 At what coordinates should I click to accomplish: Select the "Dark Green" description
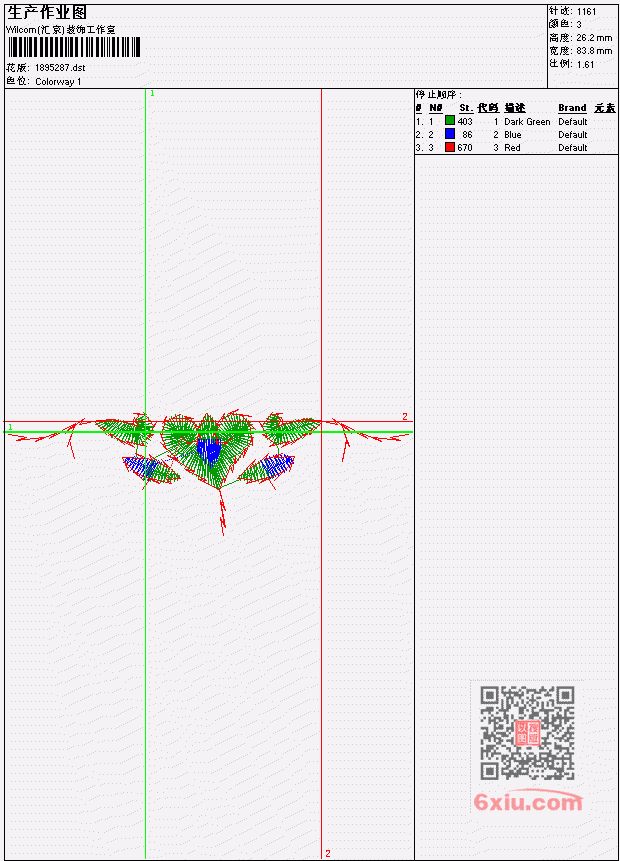(527, 121)
